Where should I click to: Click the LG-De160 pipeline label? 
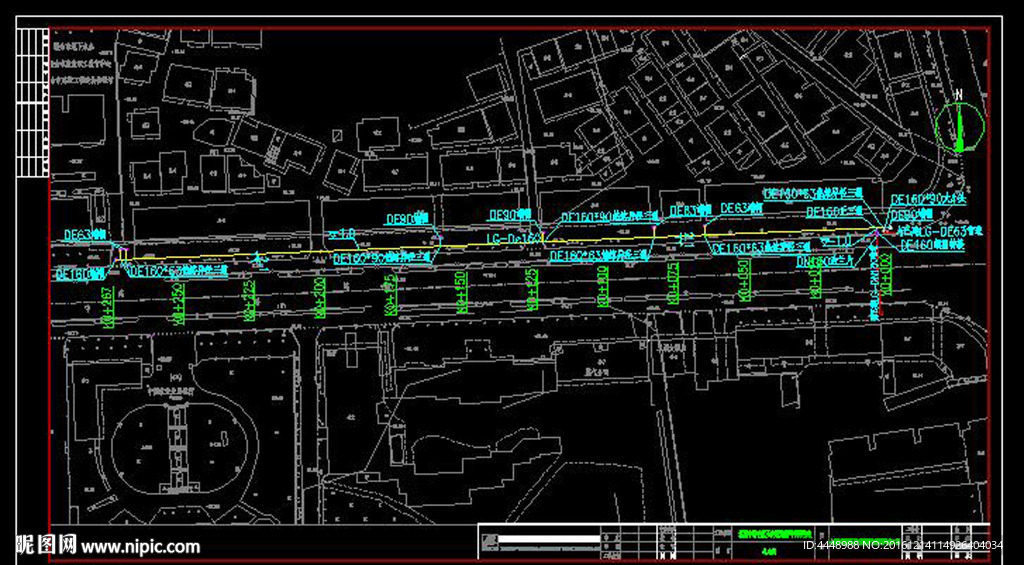point(515,238)
